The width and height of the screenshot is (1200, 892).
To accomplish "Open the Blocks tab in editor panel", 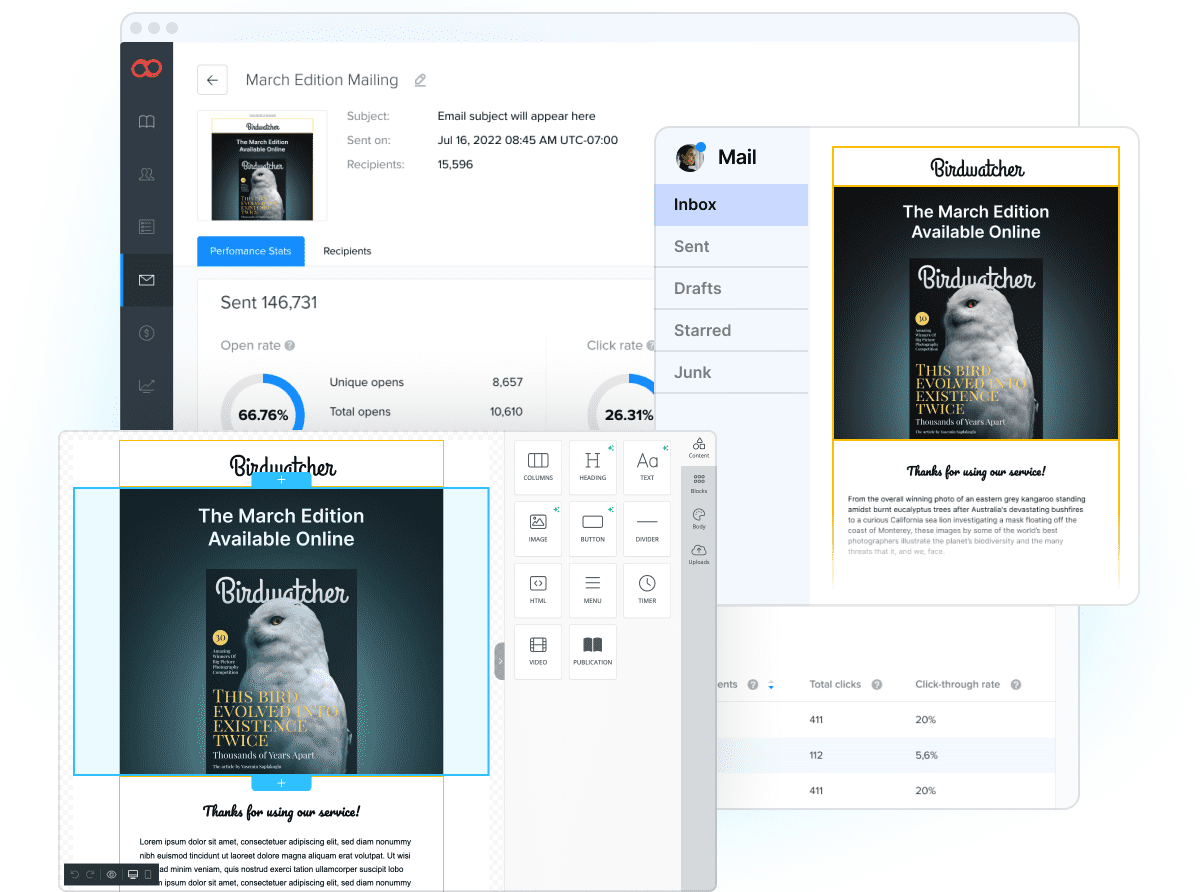I will 699,483.
